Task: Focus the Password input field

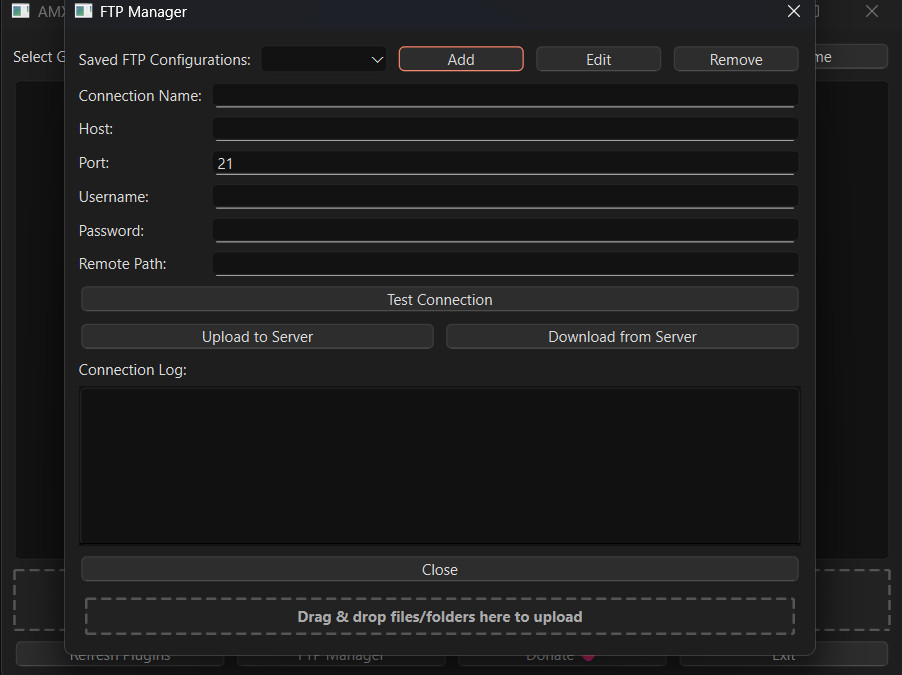Action: [505, 230]
